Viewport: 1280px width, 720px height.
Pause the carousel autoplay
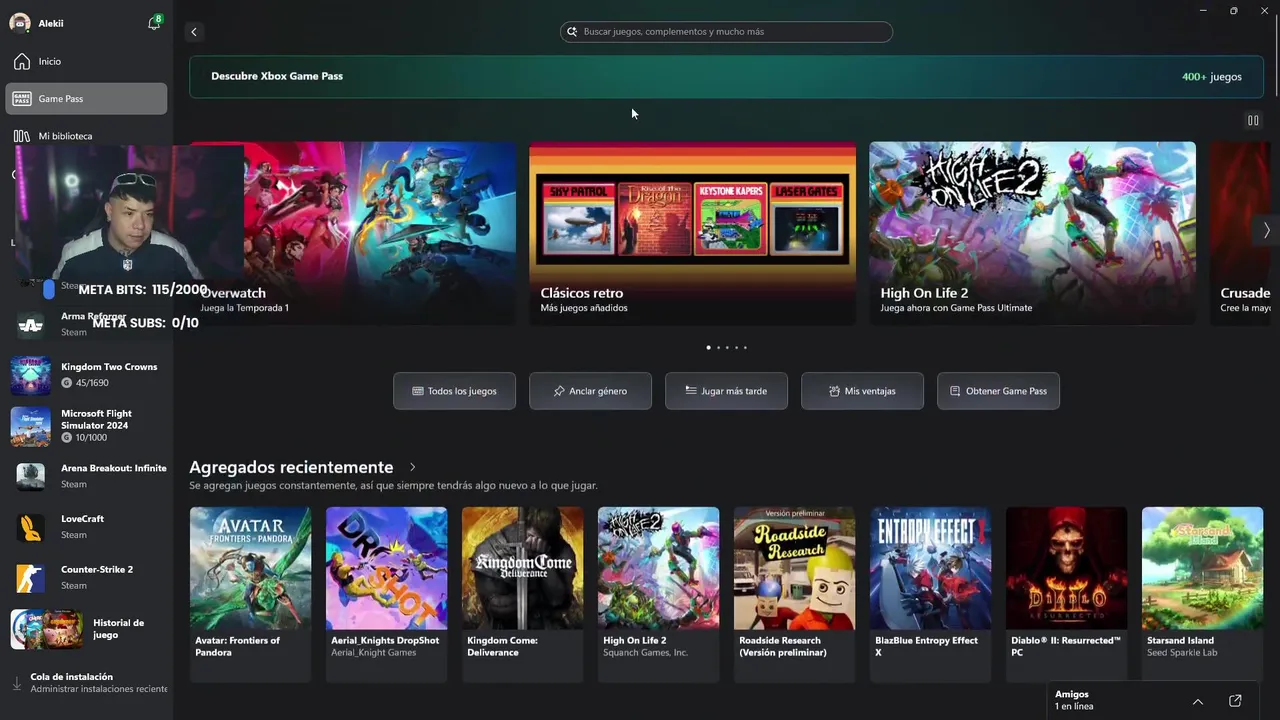tap(1253, 120)
